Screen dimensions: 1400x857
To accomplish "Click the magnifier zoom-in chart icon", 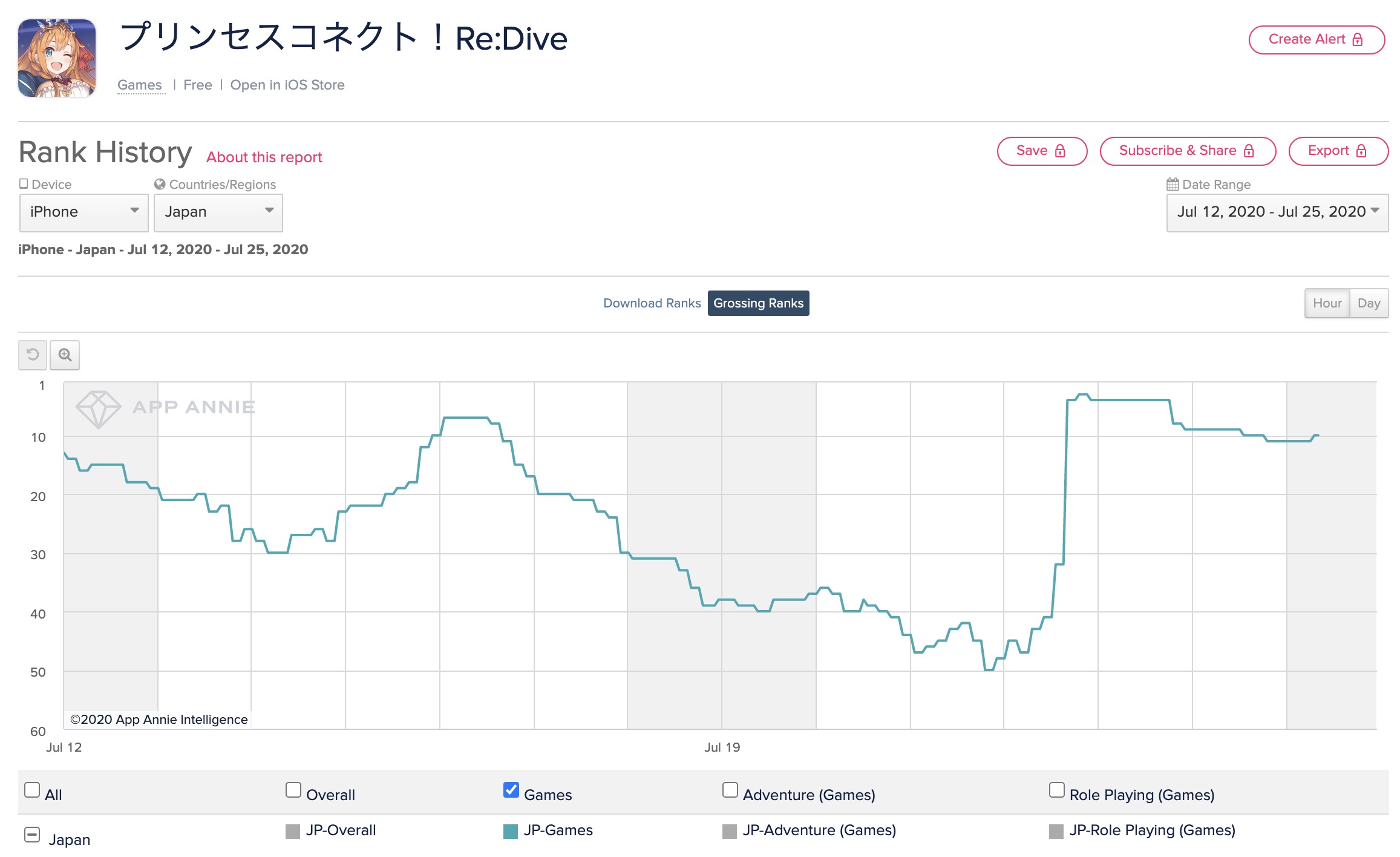I will coord(65,355).
